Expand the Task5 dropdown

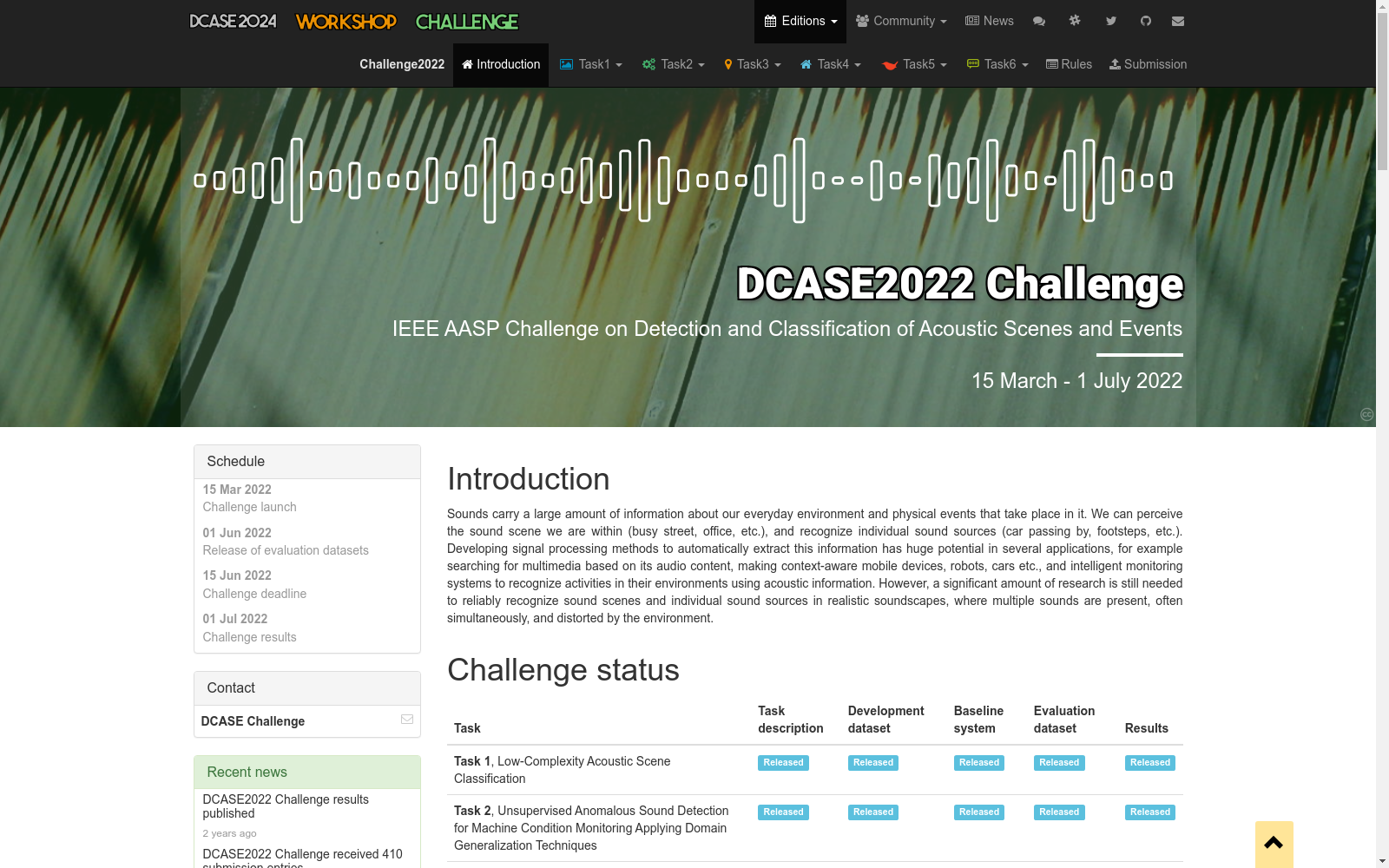[x=914, y=65]
